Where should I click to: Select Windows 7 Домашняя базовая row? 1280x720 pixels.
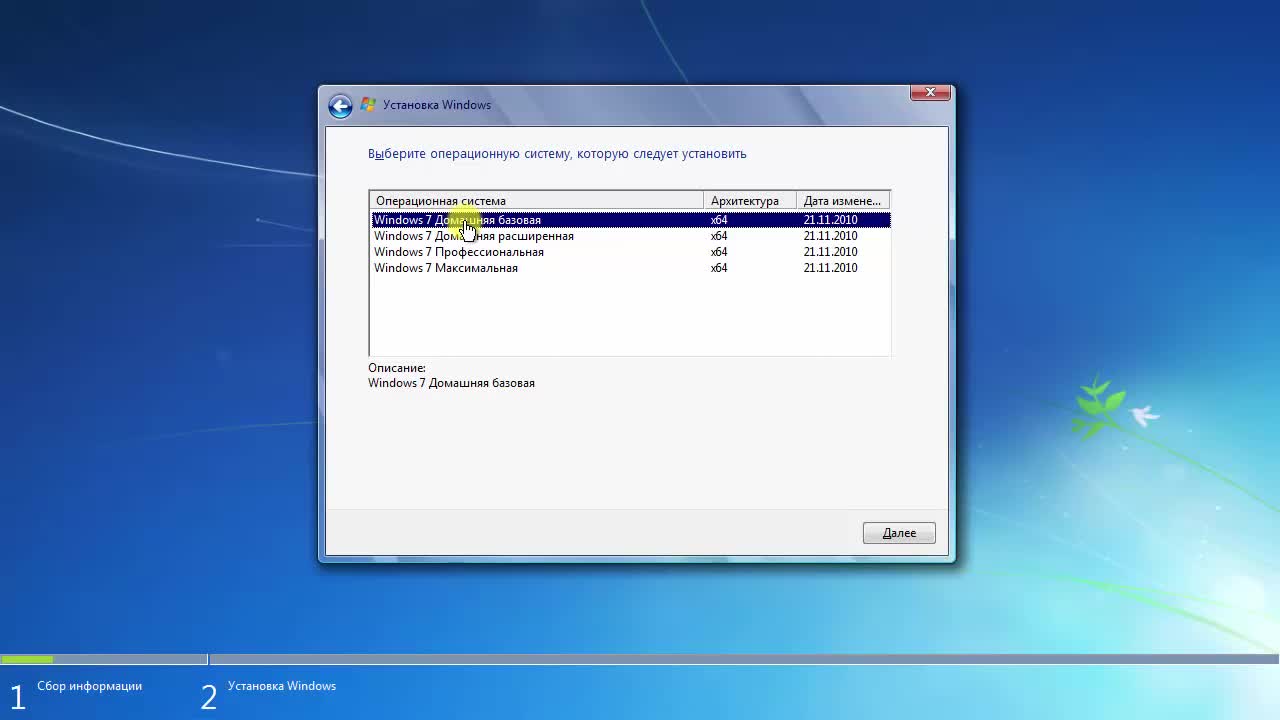pyautogui.click(x=630, y=220)
